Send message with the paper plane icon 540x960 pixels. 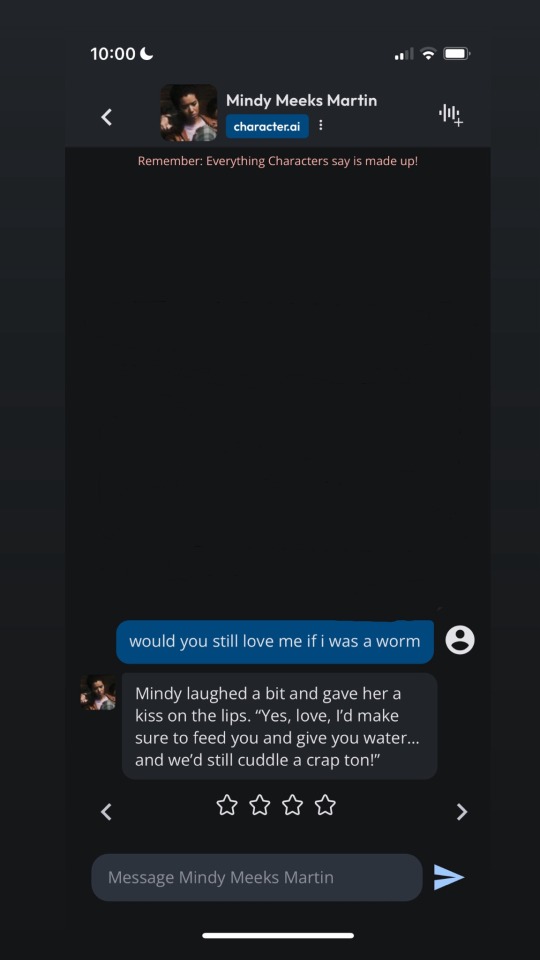point(449,877)
